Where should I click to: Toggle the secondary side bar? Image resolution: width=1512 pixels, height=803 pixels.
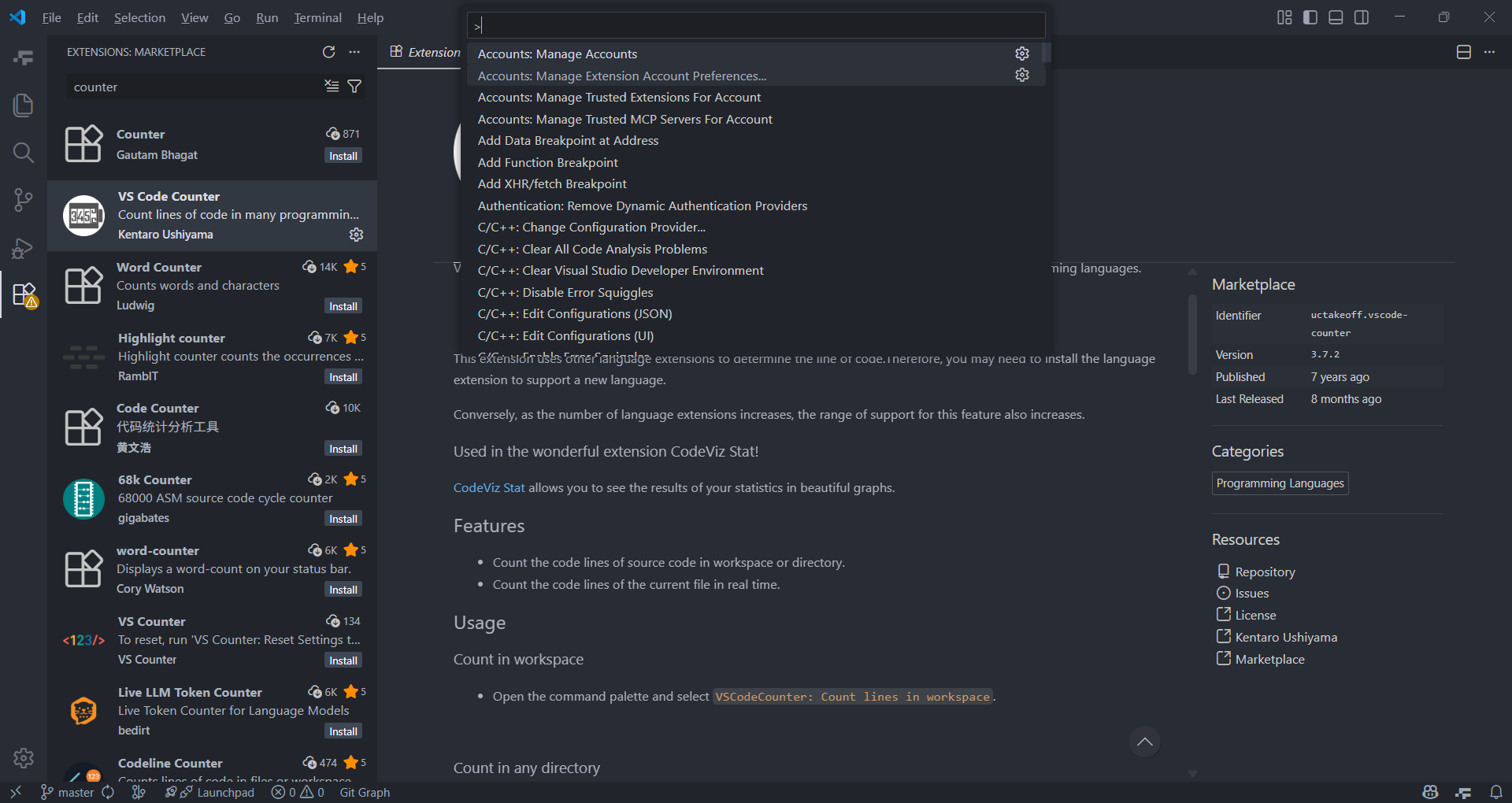tap(1362, 17)
